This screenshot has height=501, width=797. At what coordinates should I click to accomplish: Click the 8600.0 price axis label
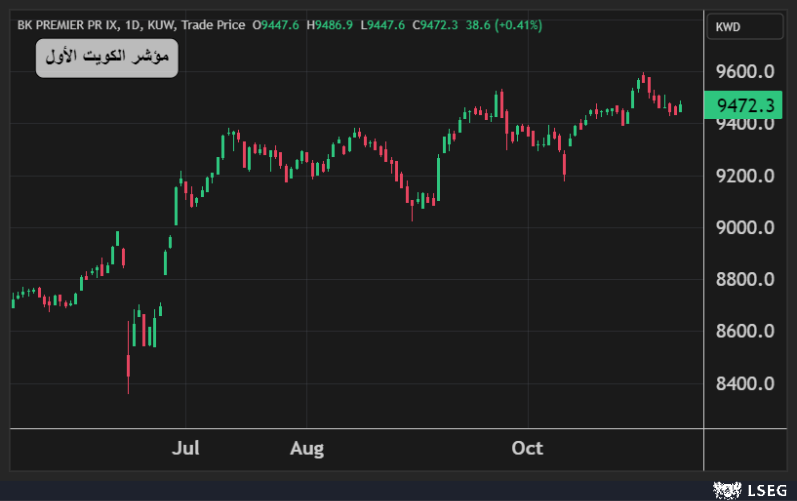(745, 331)
